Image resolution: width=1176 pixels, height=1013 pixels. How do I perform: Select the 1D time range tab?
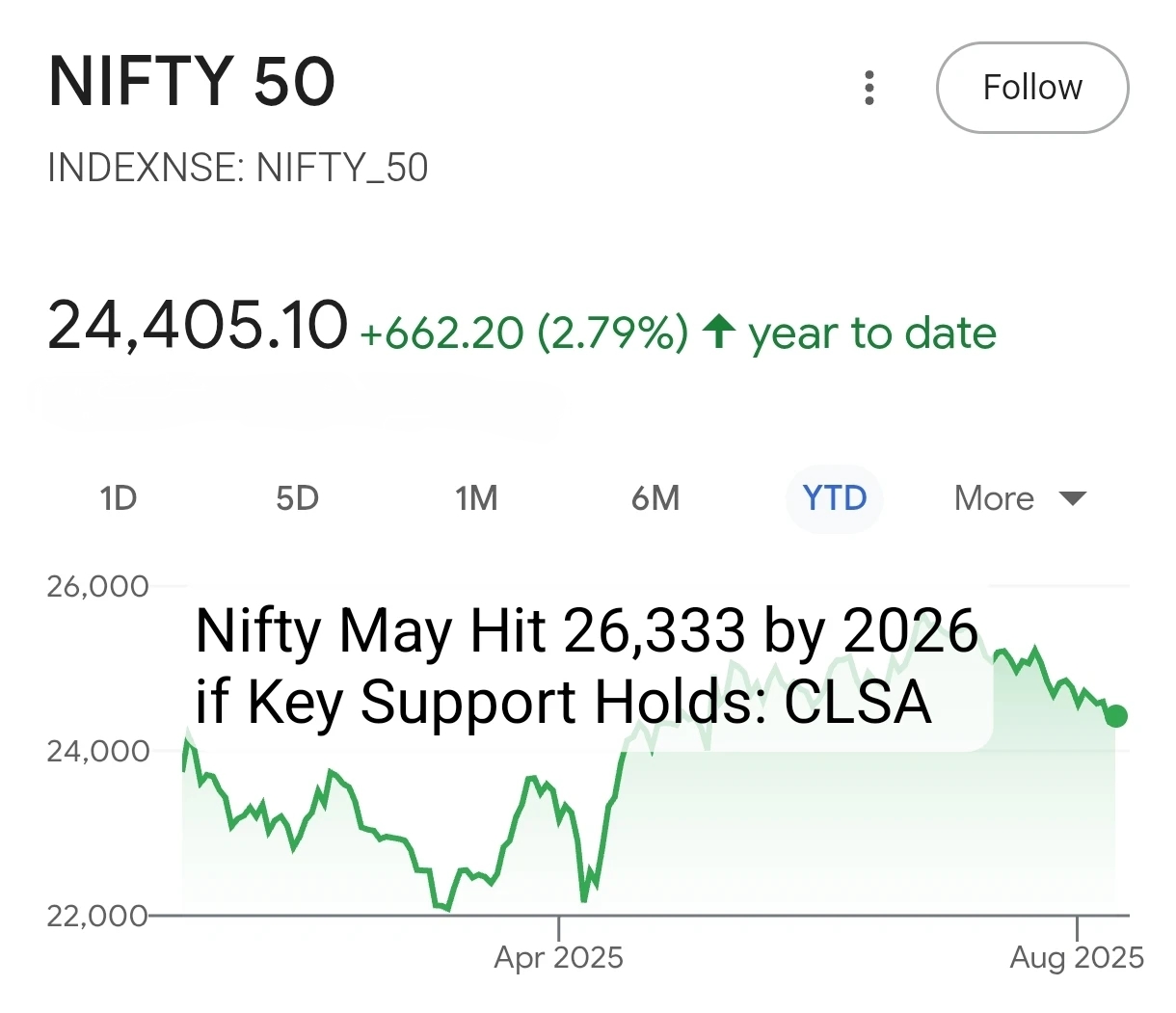[x=118, y=498]
